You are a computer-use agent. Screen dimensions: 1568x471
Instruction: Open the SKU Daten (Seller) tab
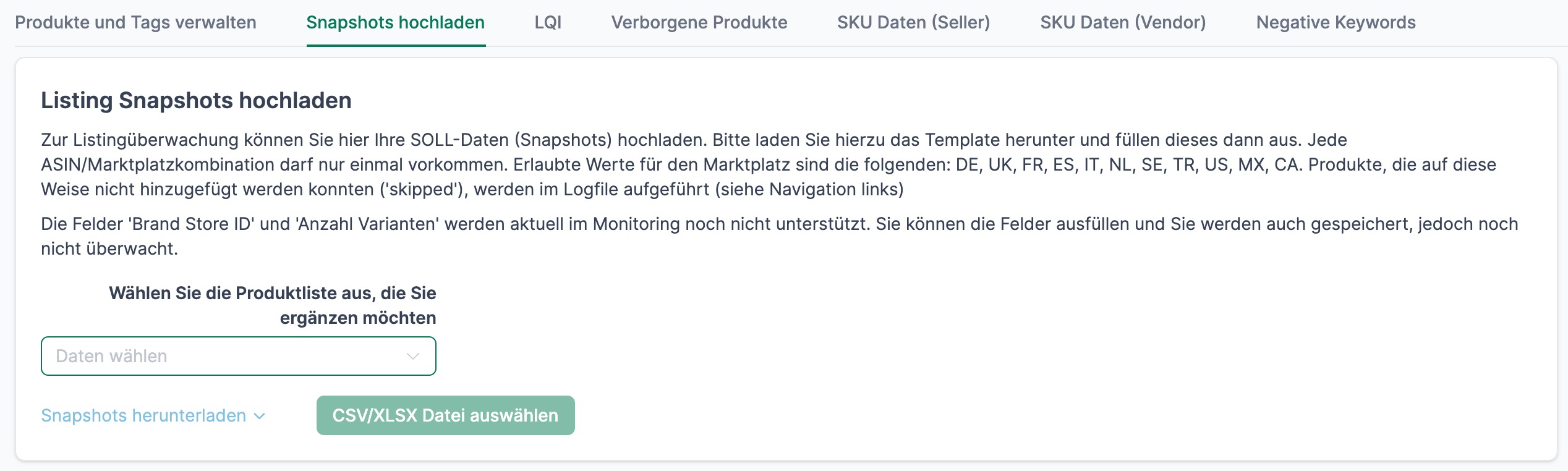click(913, 23)
